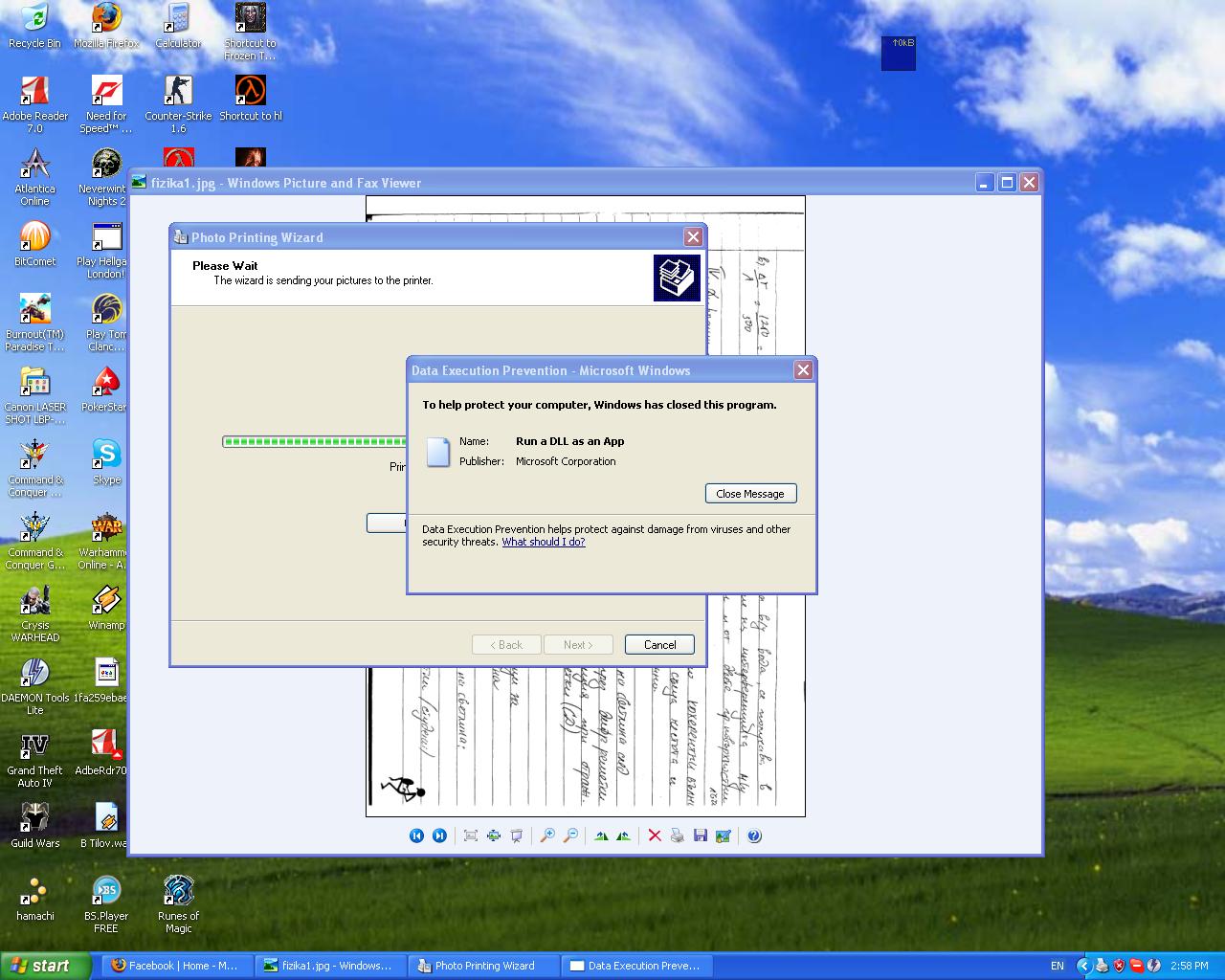Screen dimensions: 1225x980
Task: Select the DAEMON Tools Lite icon
Action: pyautogui.click(x=35, y=686)
